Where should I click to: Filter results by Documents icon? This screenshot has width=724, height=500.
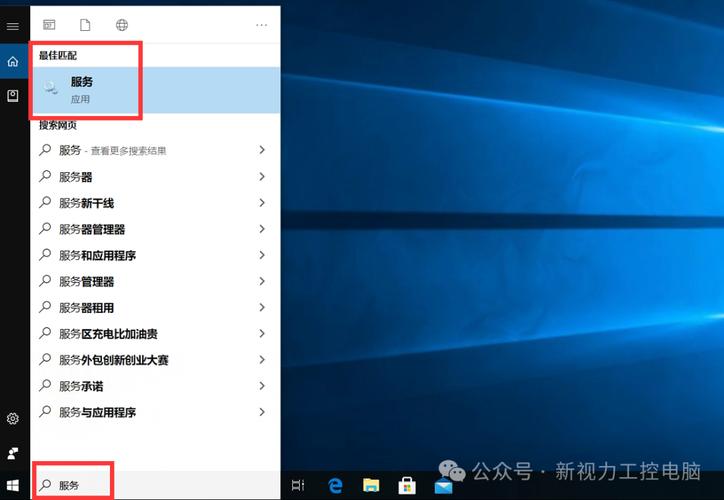[85, 25]
